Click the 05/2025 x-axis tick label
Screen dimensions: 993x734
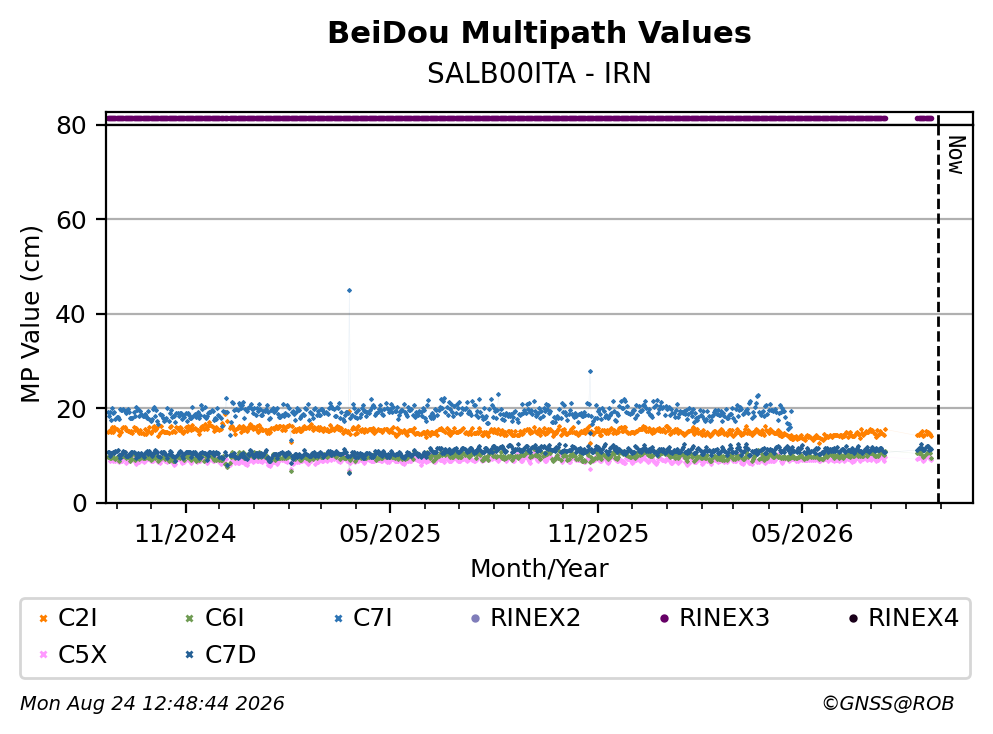(389, 534)
